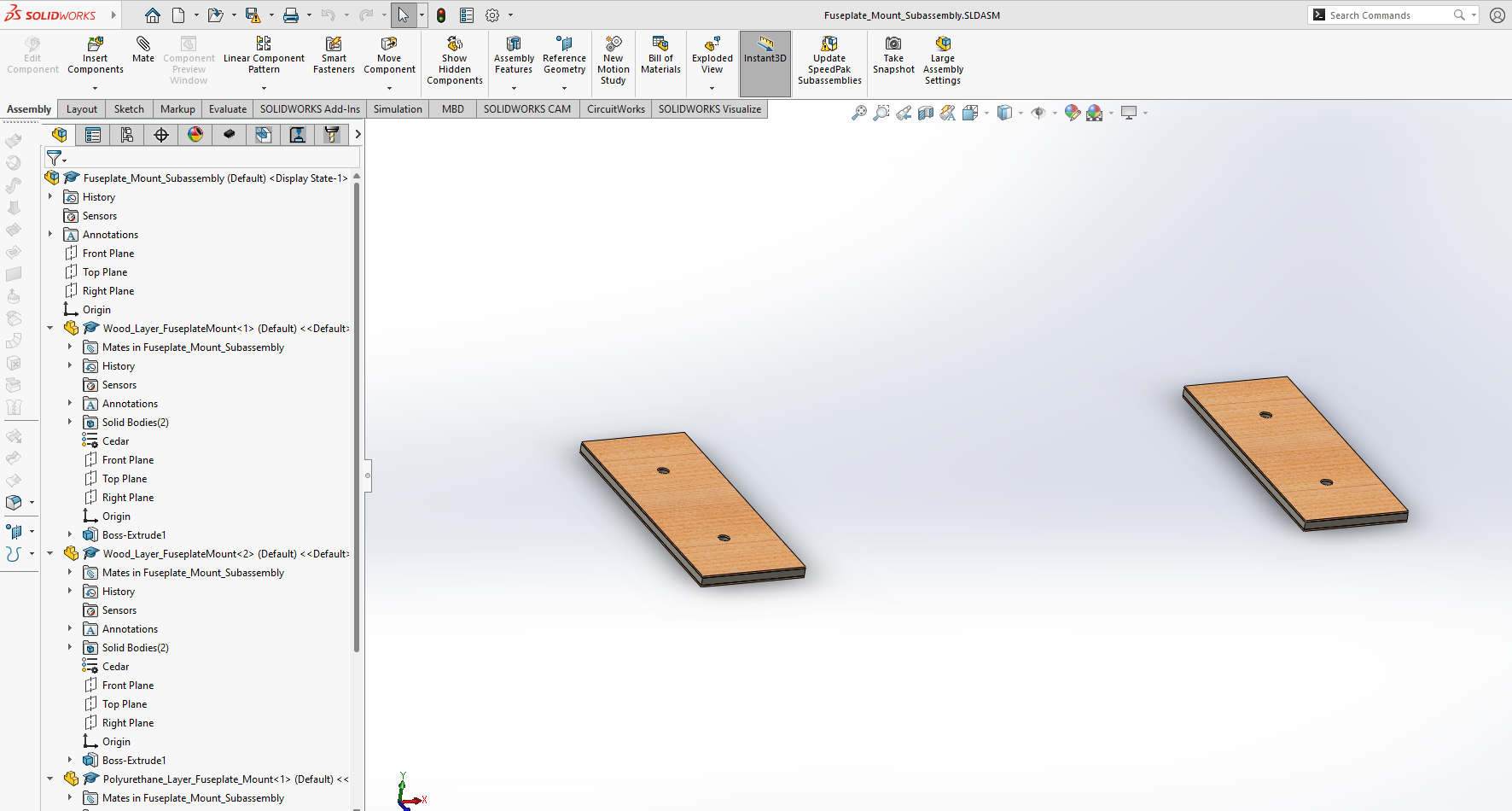
Task: Open Insert Components dropdown arrow
Action: click(x=96, y=88)
